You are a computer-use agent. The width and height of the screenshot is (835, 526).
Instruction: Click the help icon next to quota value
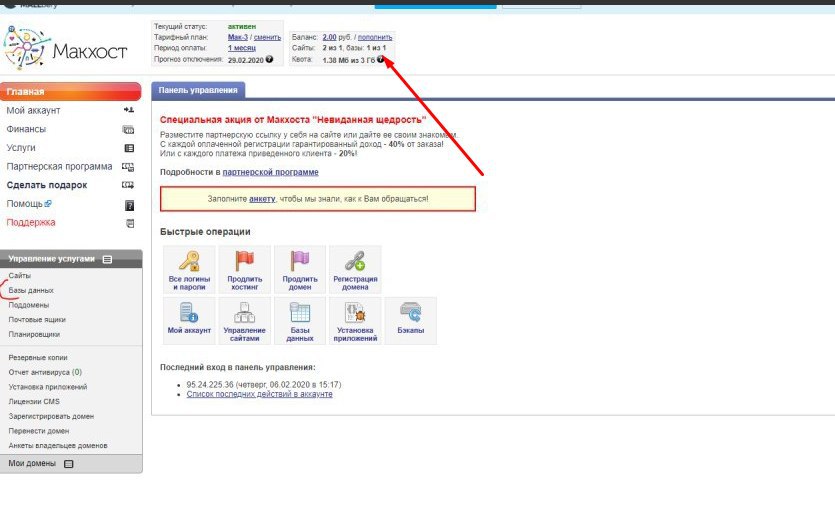pos(380,59)
